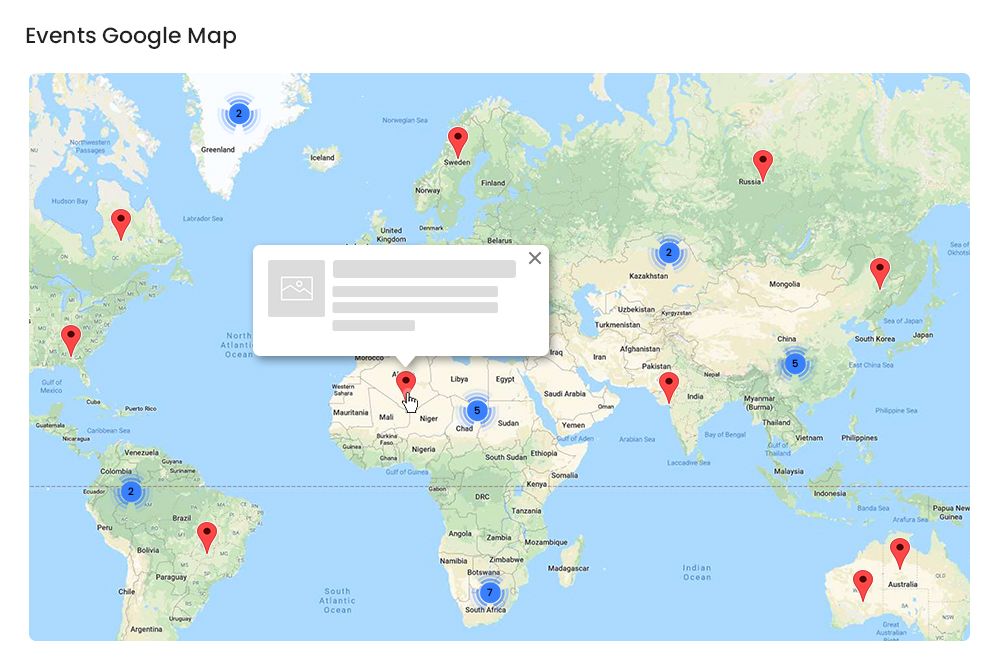Click the Events Google Map heading
The height and width of the screenshot is (667, 1000).
(130, 35)
